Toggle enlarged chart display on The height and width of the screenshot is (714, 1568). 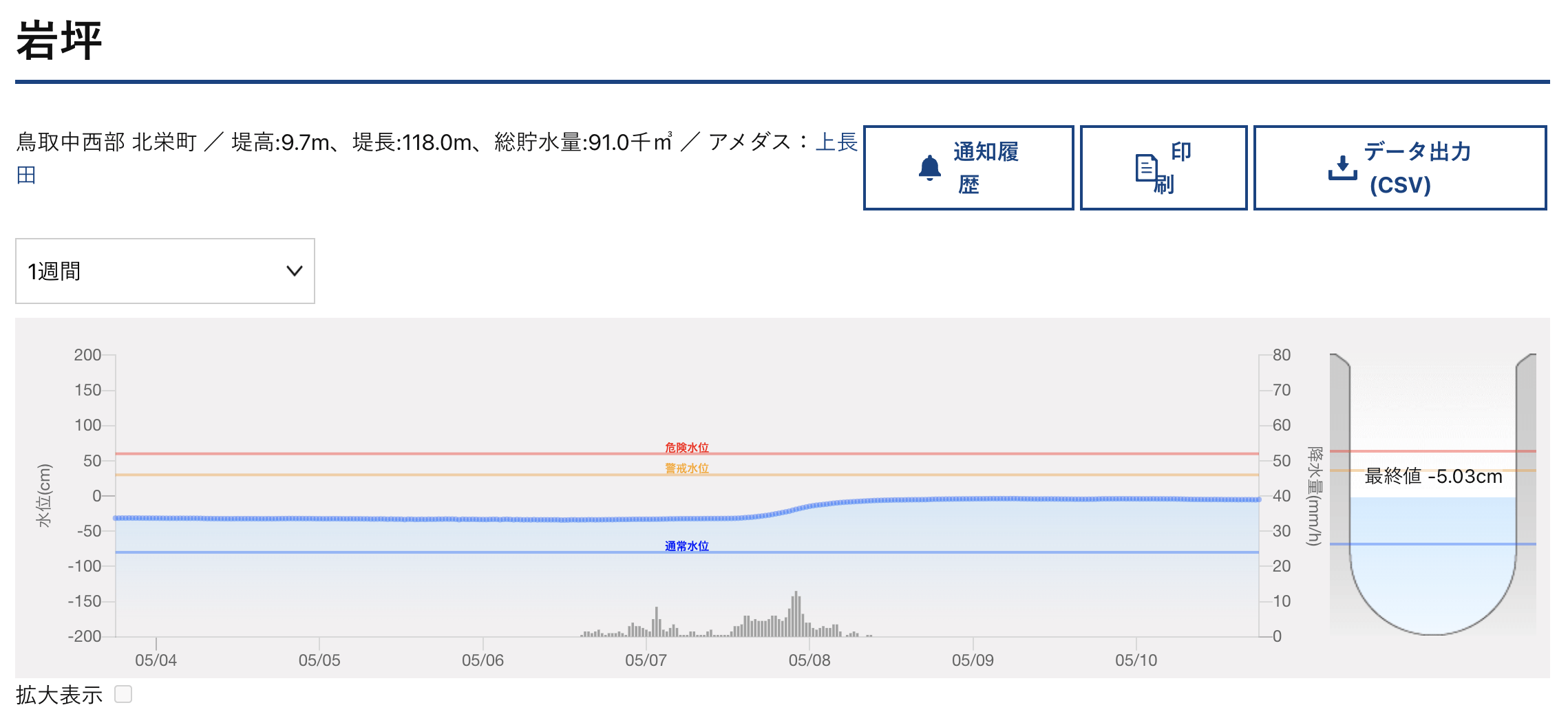(123, 695)
